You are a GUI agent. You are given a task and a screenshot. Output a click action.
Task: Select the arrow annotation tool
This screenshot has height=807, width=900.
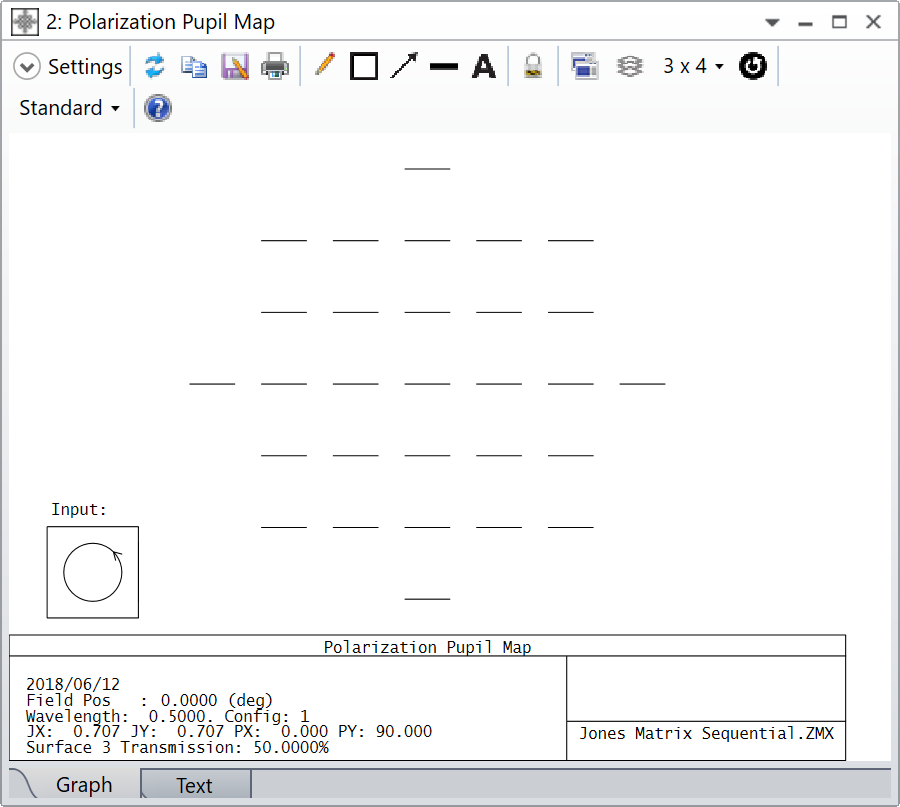pyautogui.click(x=404, y=66)
